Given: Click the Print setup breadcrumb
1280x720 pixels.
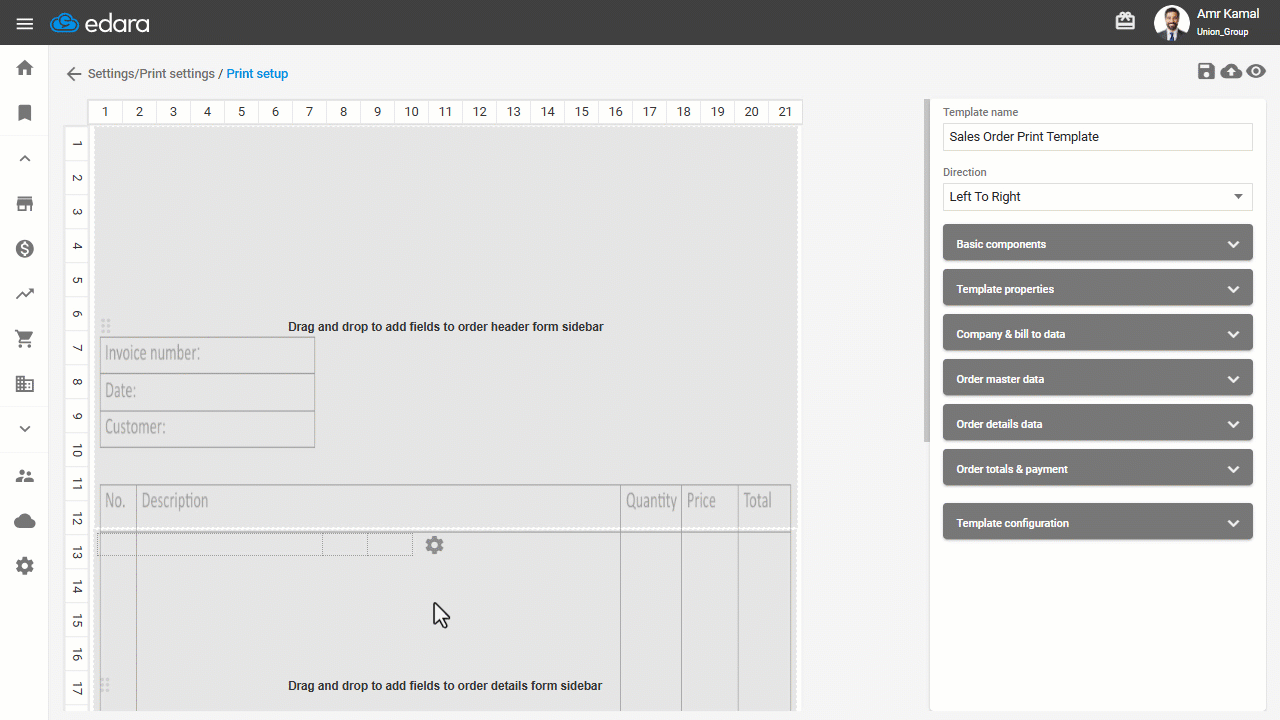Looking at the screenshot, I should point(257,74).
